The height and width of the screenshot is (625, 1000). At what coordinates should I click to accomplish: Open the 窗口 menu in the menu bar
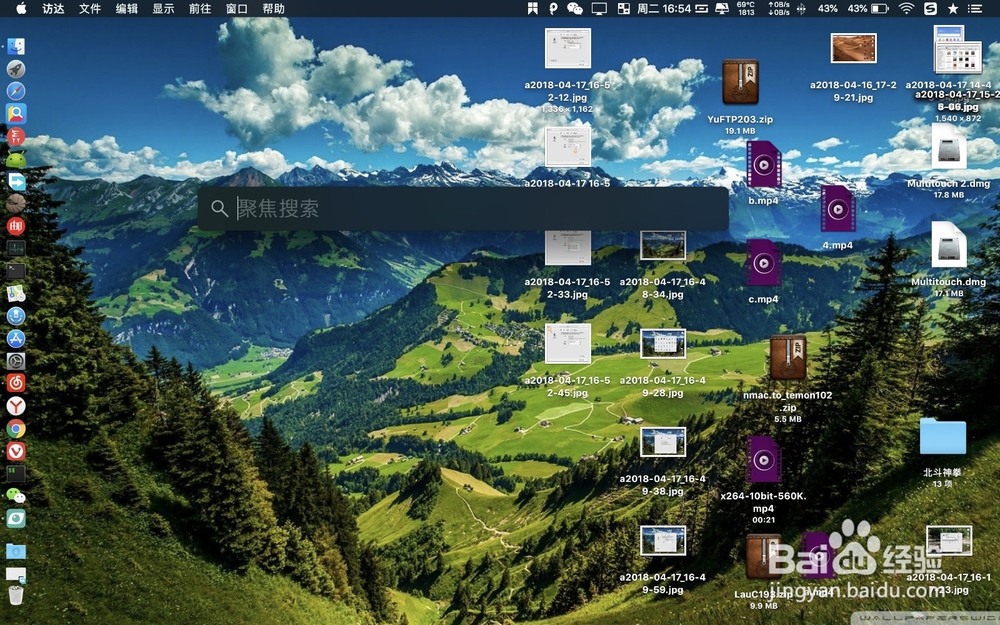coord(236,10)
